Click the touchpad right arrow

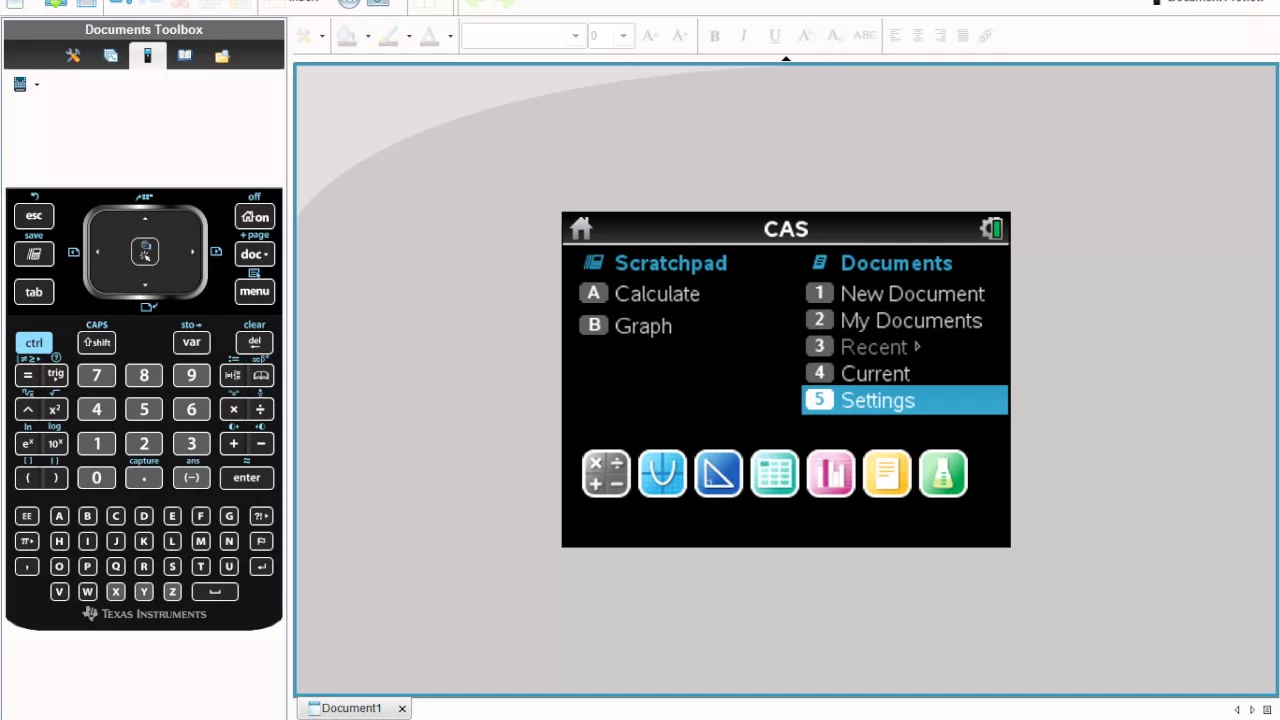tap(192, 252)
